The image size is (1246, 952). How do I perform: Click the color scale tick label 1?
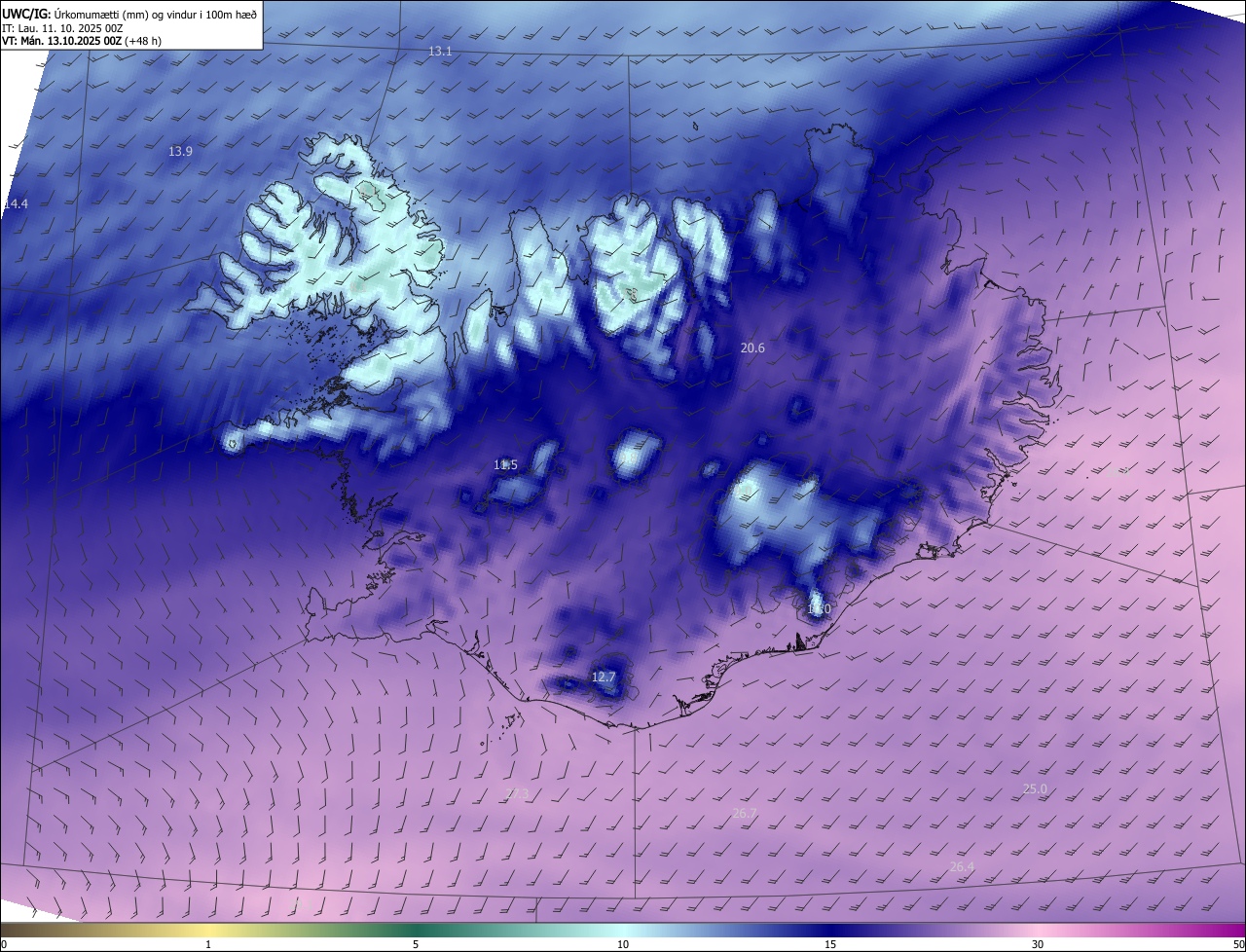(208, 944)
